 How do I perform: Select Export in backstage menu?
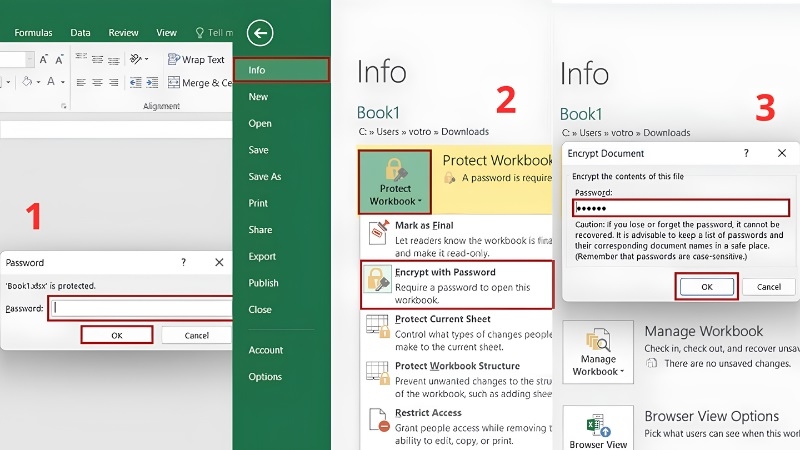pos(262,256)
